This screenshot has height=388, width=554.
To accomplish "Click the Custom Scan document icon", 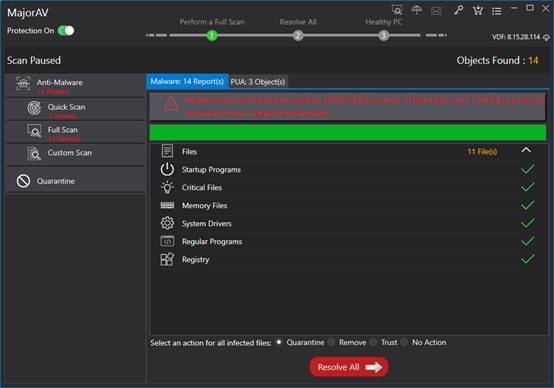I will pyautogui.click(x=34, y=154).
